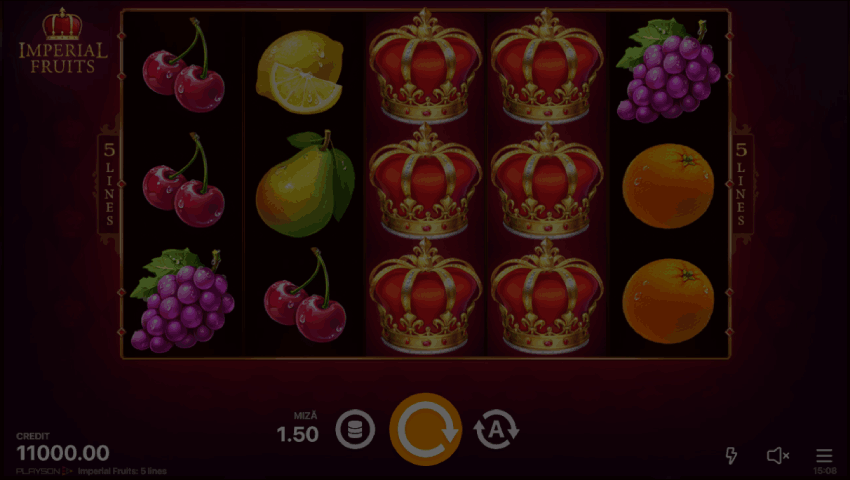The width and height of the screenshot is (850, 480).
Task: Click the grapes on reel one
Action: coord(182,300)
